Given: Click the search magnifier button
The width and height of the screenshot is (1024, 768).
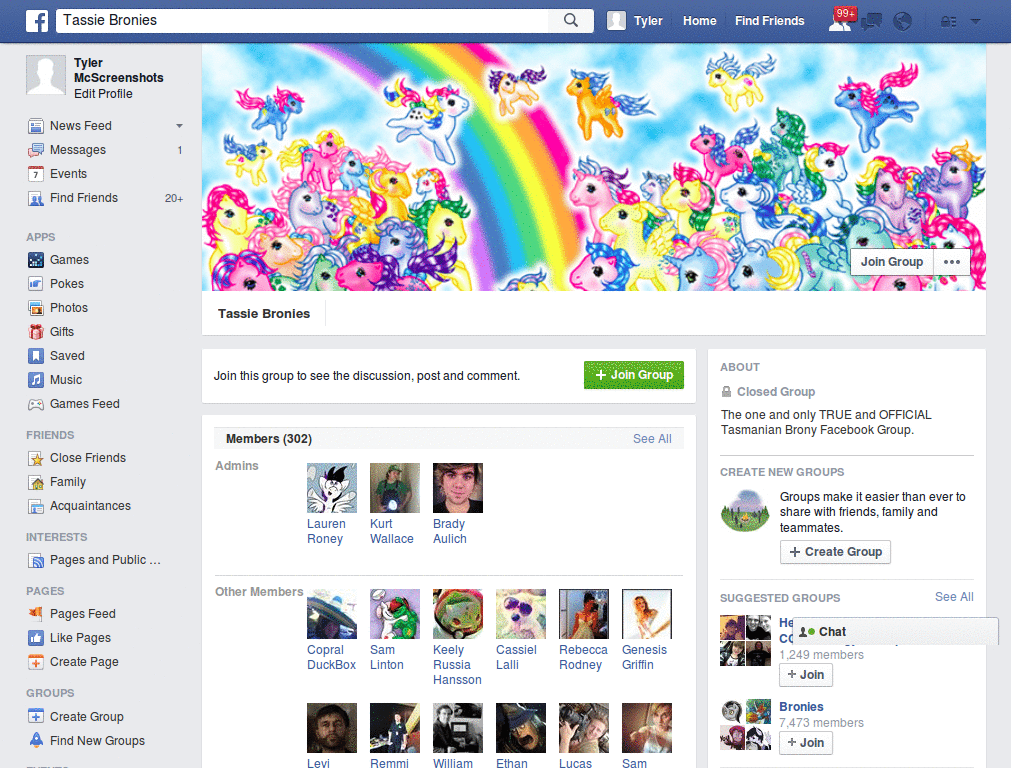Looking at the screenshot, I should coord(571,20).
